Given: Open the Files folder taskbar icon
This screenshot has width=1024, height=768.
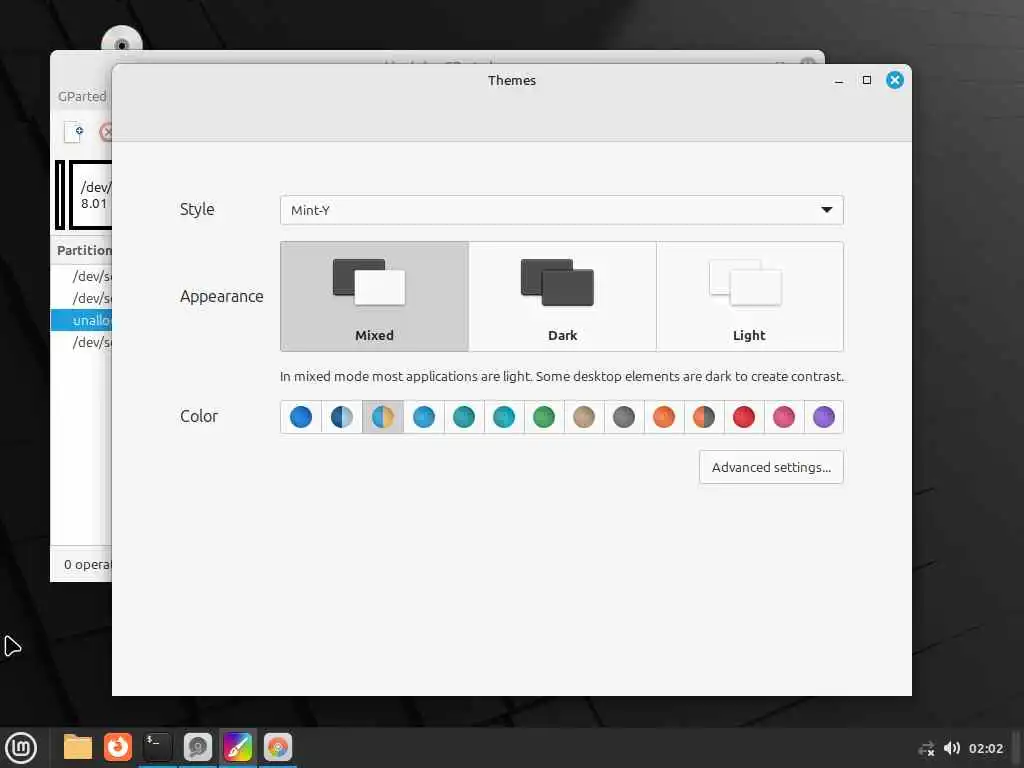Looking at the screenshot, I should pos(78,747).
